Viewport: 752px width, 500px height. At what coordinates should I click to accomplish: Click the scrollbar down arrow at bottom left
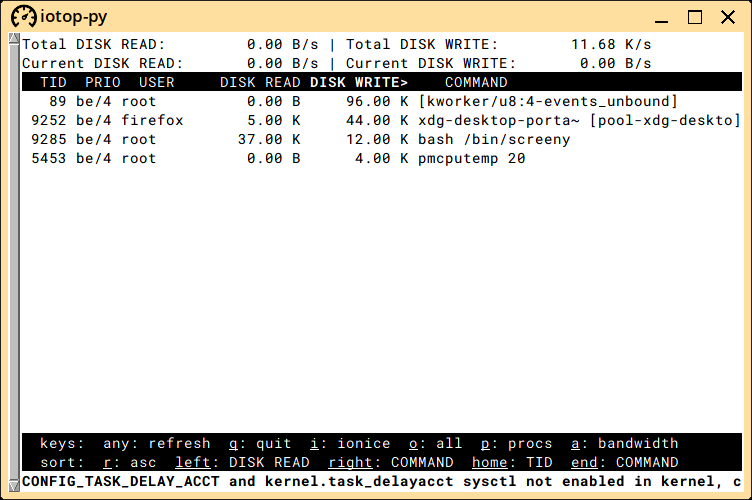[14, 485]
